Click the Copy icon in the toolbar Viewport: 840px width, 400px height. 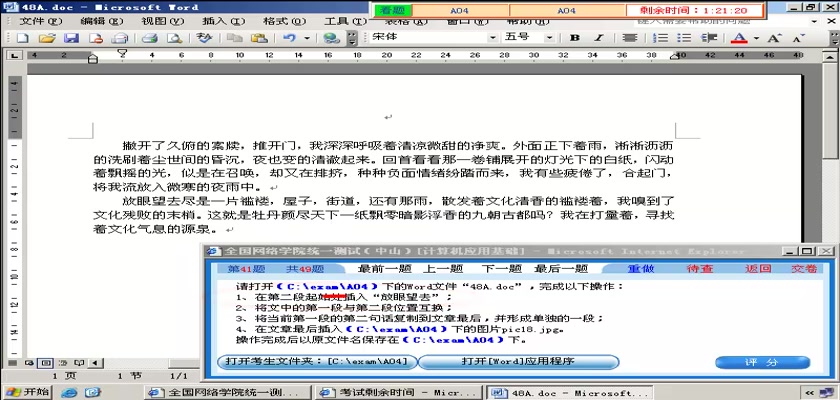(x=234, y=38)
